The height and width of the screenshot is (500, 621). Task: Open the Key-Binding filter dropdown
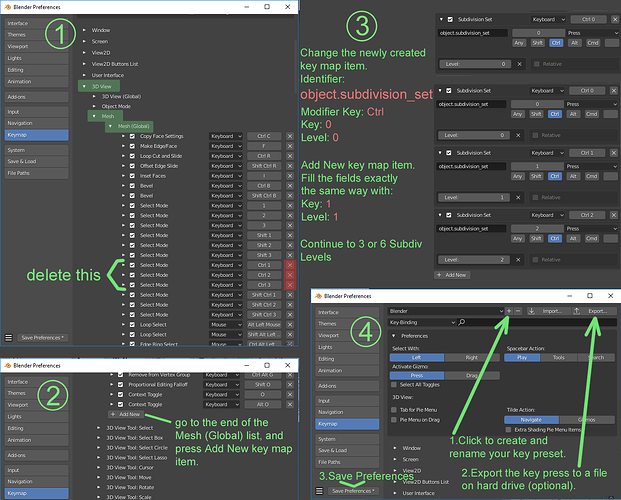[422, 322]
